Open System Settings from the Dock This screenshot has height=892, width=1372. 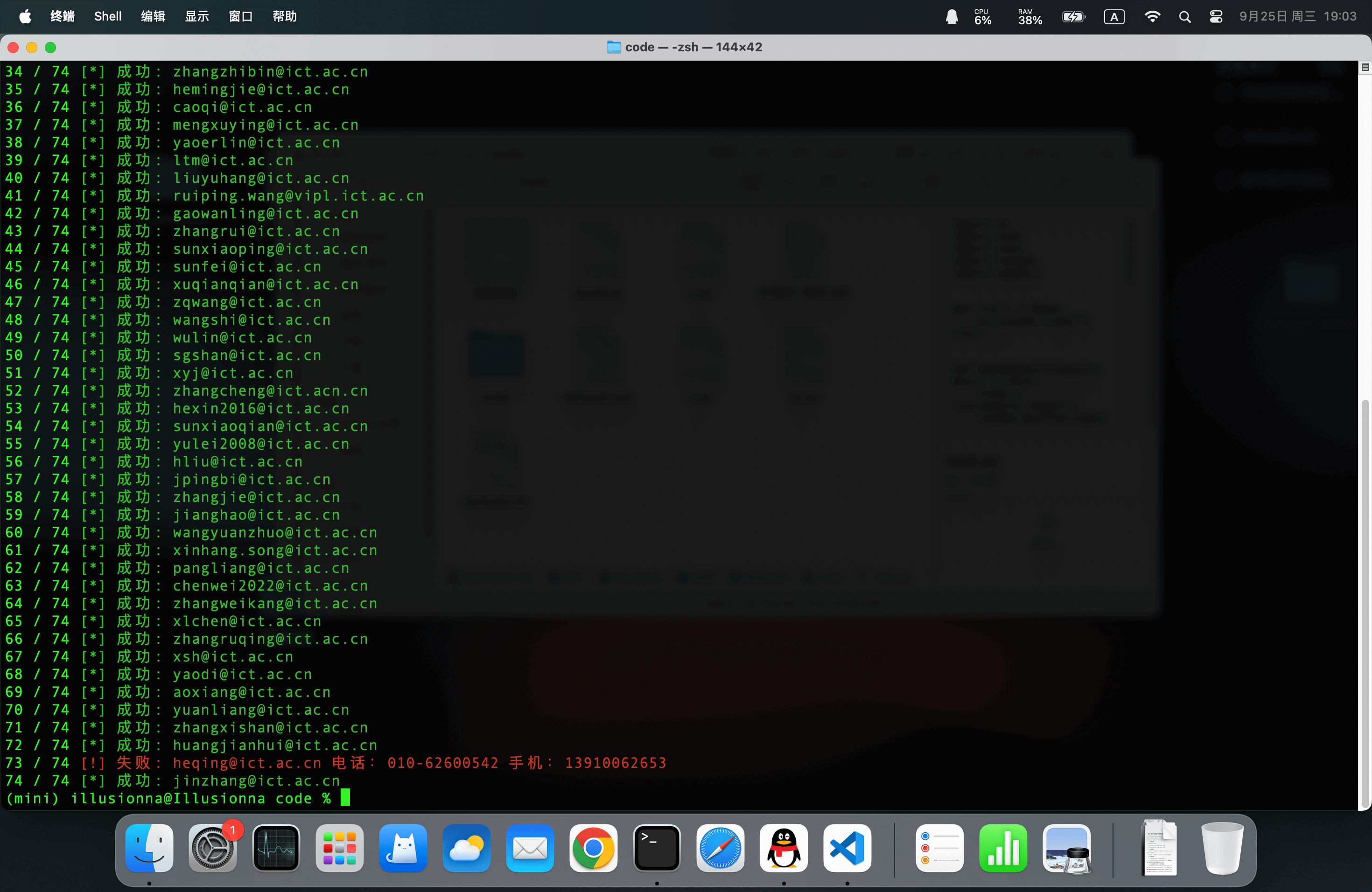213,848
